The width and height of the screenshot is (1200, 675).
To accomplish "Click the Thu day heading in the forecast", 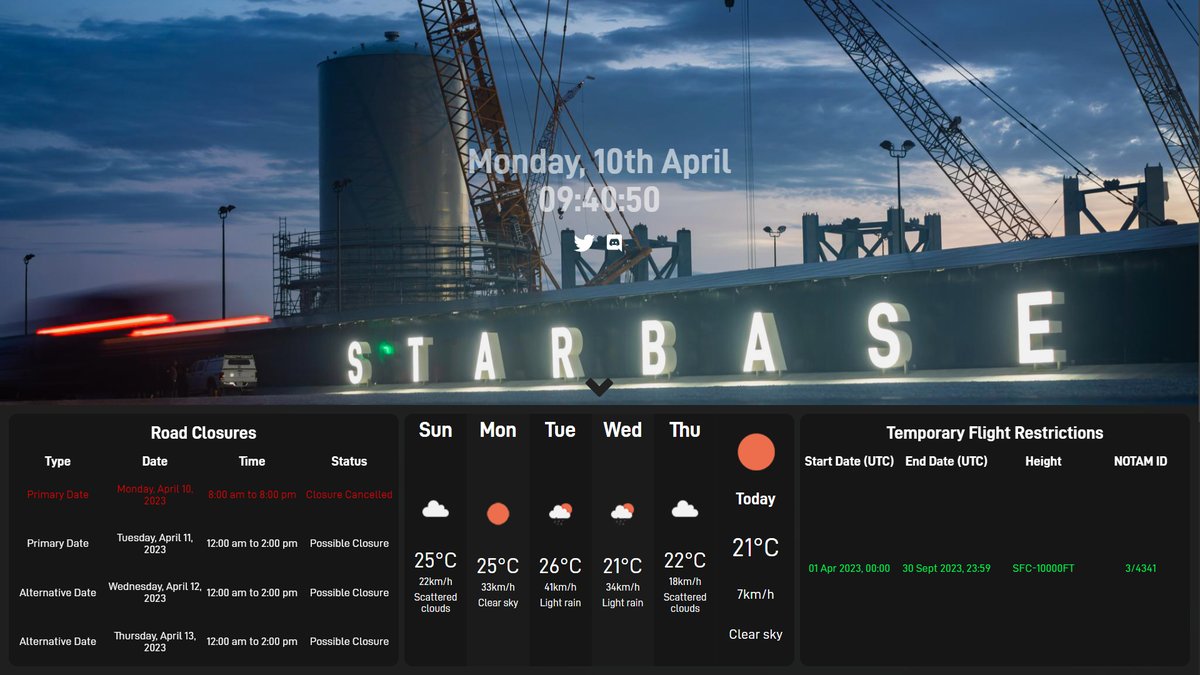I will point(685,430).
